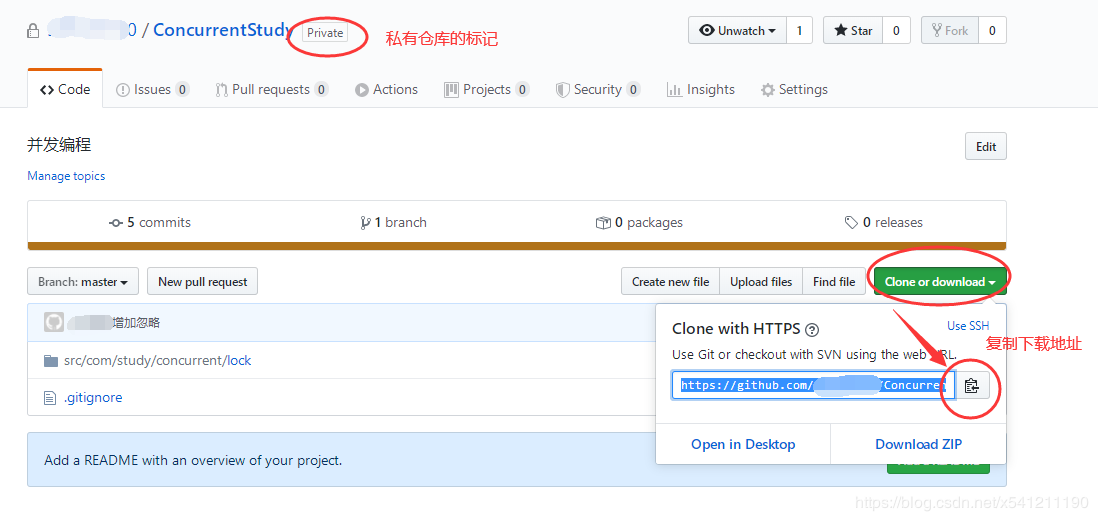
Task: Click the folder icon for src/com/study/concurrent/lock
Action: pyautogui.click(x=50, y=361)
